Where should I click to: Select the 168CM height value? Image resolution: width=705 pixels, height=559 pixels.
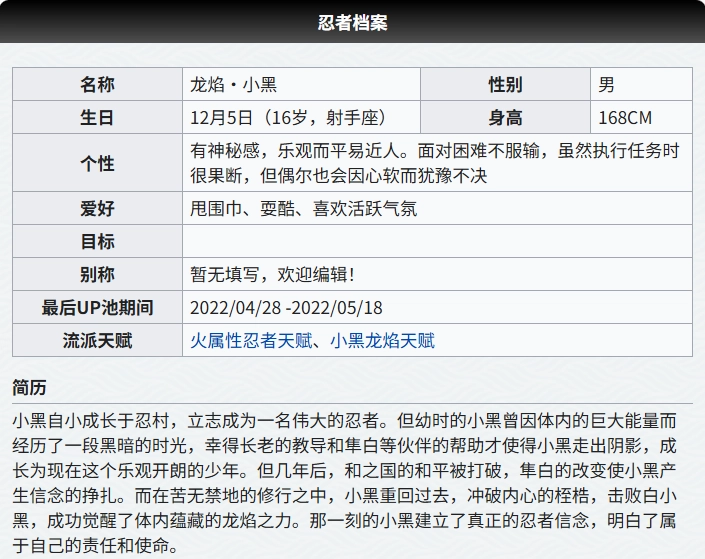pos(625,118)
